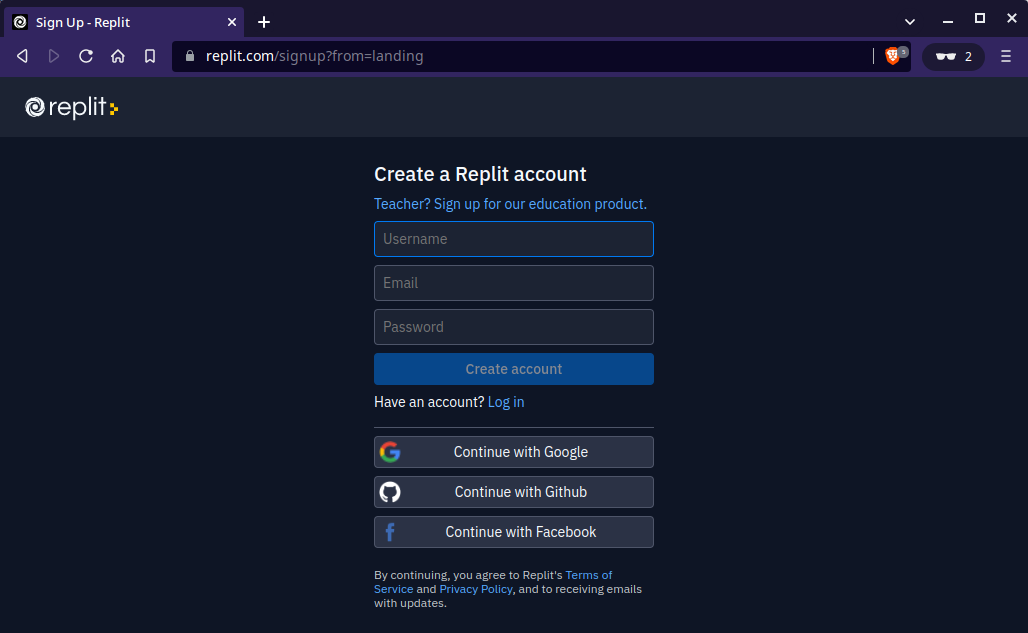Image resolution: width=1028 pixels, height=633 pixels.
Task: Go to browser home page icon
Action: [x=118, y=57]
